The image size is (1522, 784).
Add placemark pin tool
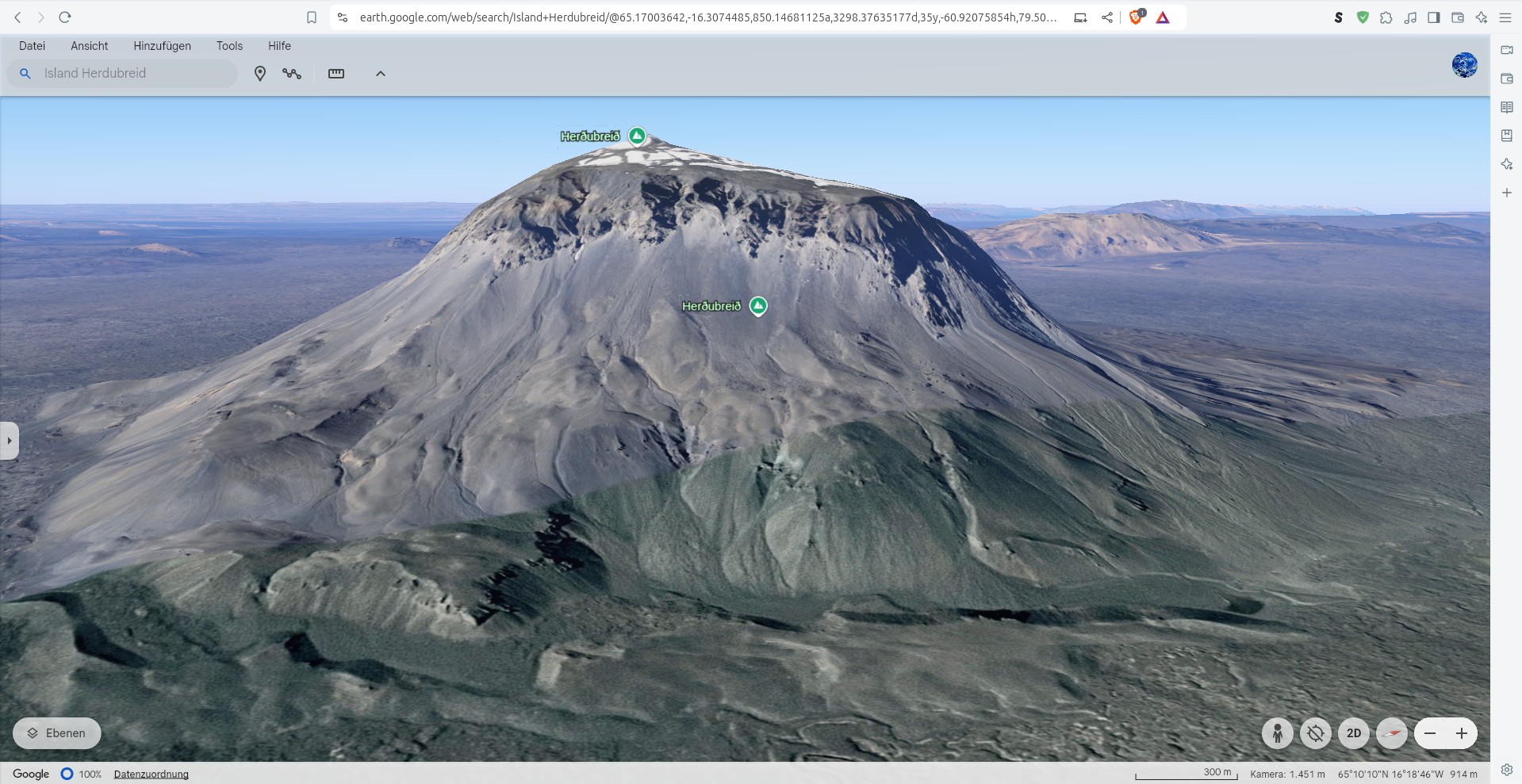pyautogui.click(x=259, y=74)
